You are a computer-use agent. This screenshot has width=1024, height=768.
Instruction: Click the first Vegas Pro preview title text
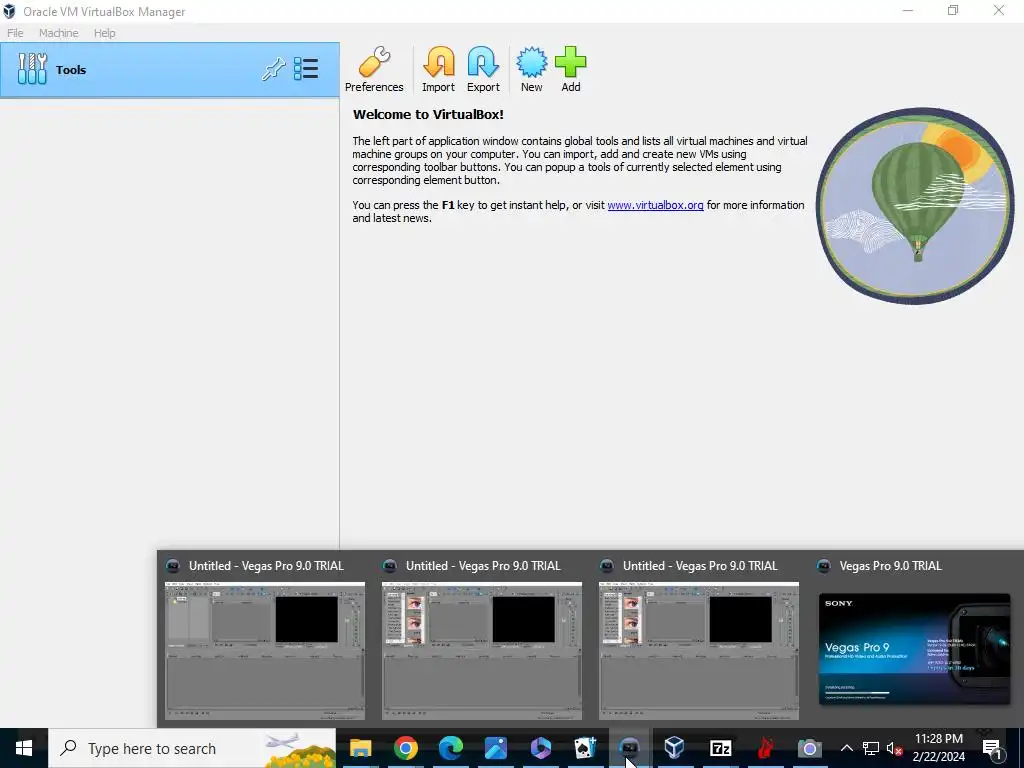tap(266, 566)
